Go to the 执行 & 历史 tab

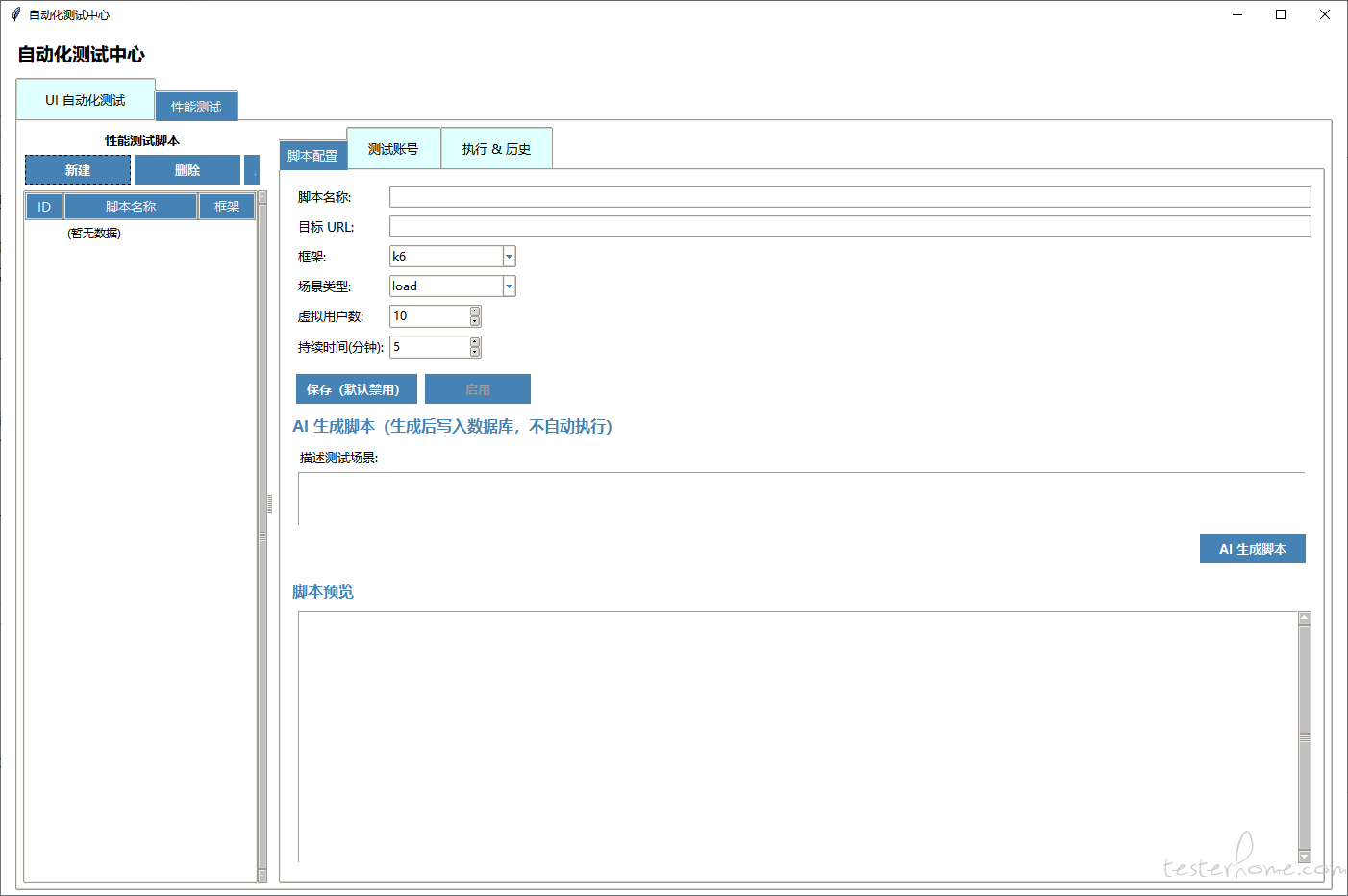496,149
